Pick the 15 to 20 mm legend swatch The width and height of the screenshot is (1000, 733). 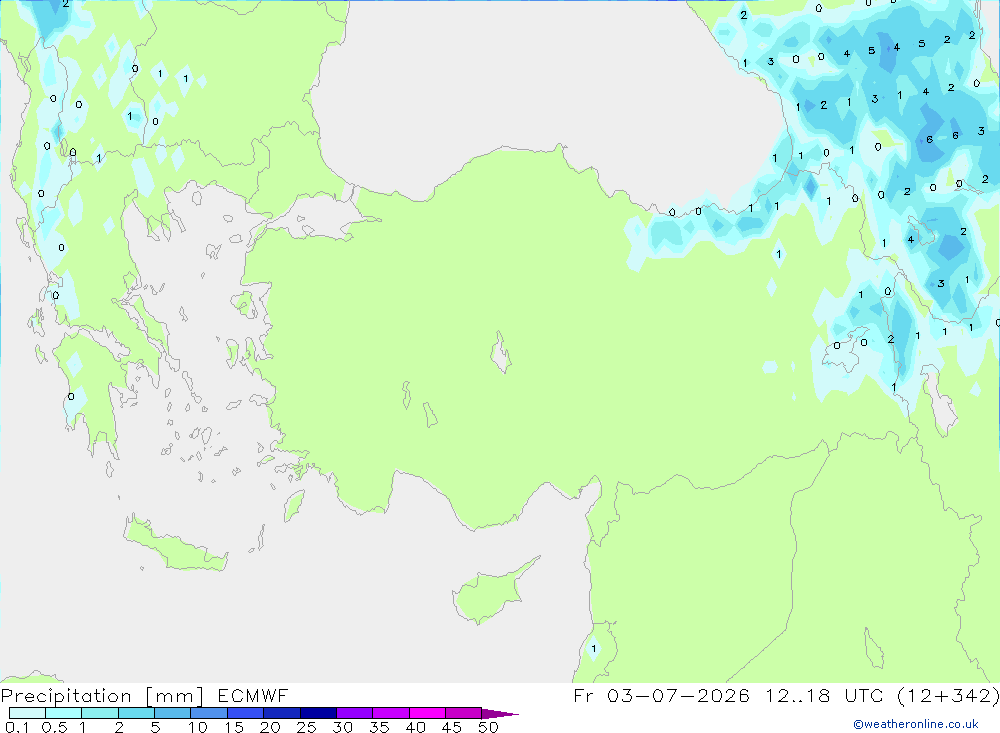246,713
